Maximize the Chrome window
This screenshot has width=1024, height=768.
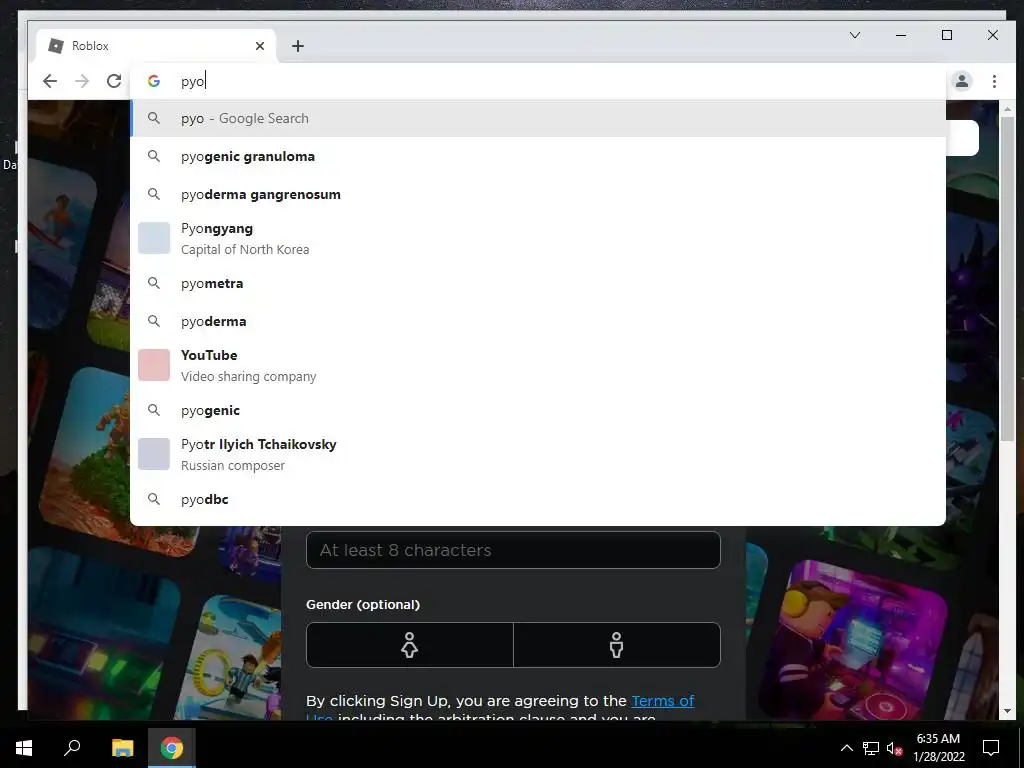coord(947,35)
